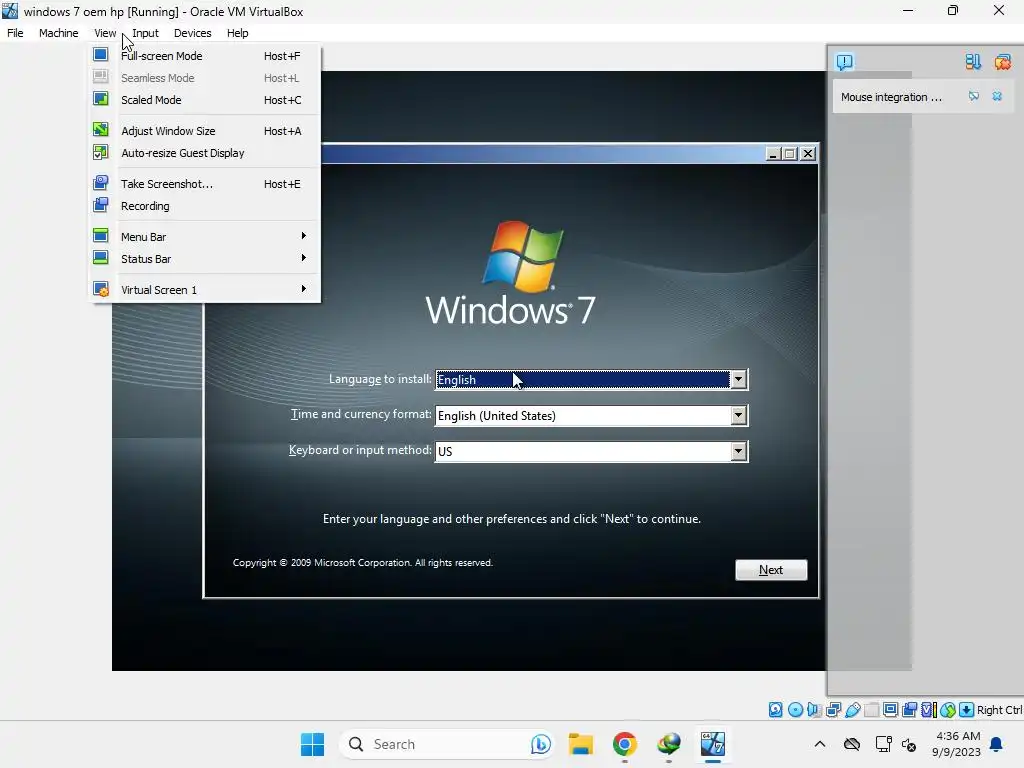
Task: Click Next in Windows 7 setup
Action: (771, 569)
